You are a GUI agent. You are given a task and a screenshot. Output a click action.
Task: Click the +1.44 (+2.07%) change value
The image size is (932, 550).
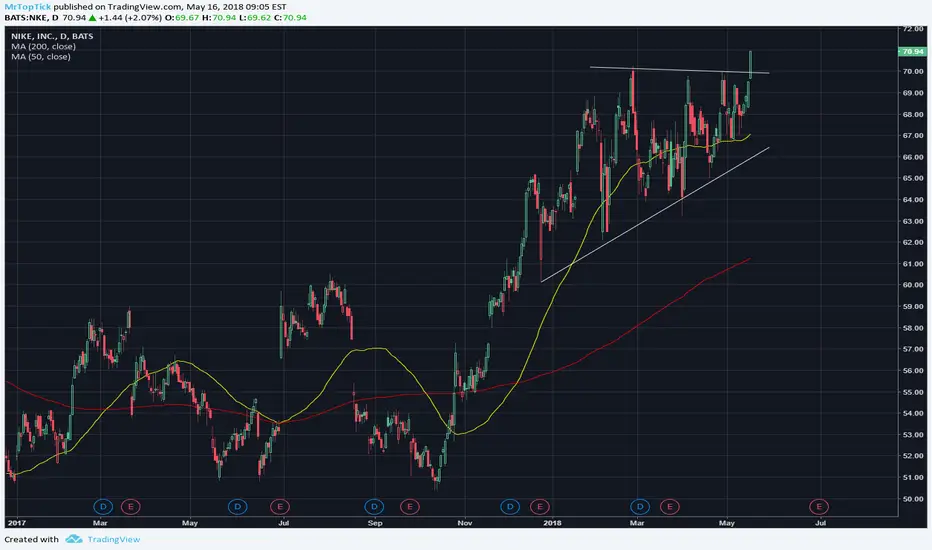pos(130,18)
